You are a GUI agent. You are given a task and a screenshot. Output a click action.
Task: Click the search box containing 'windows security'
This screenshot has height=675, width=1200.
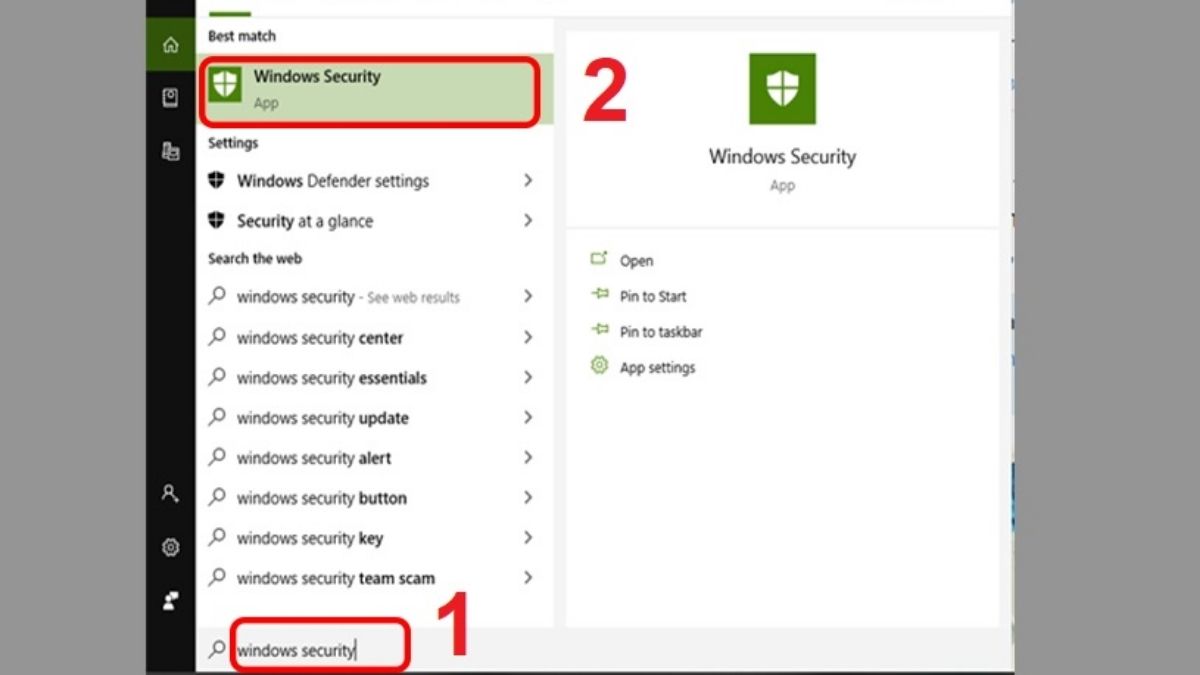coord(320,651)
